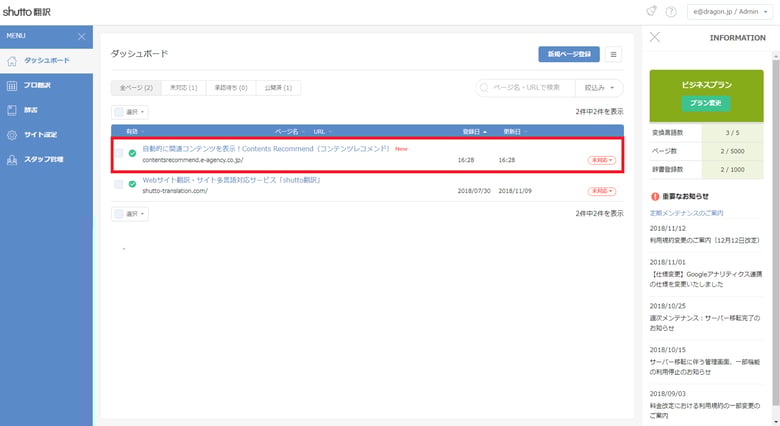Click the hamburger menu icon beside 新規ページ登録
Viewport: 780px width, 426px height.
613,54
